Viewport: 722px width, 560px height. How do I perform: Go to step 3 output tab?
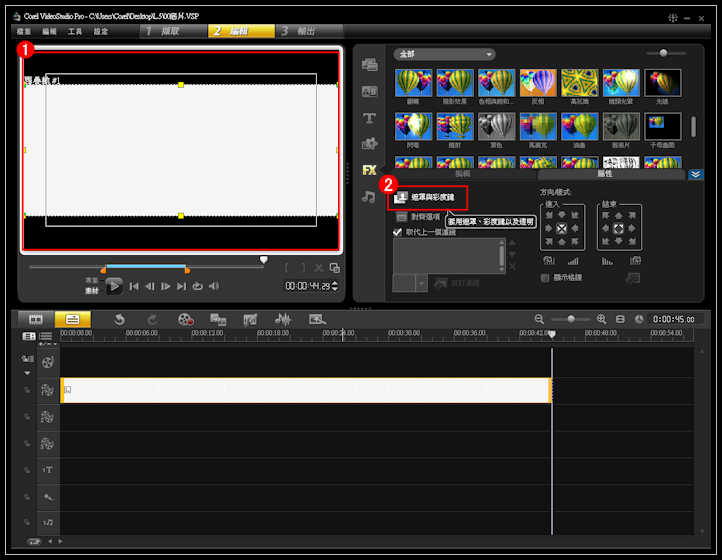(309, 31)
